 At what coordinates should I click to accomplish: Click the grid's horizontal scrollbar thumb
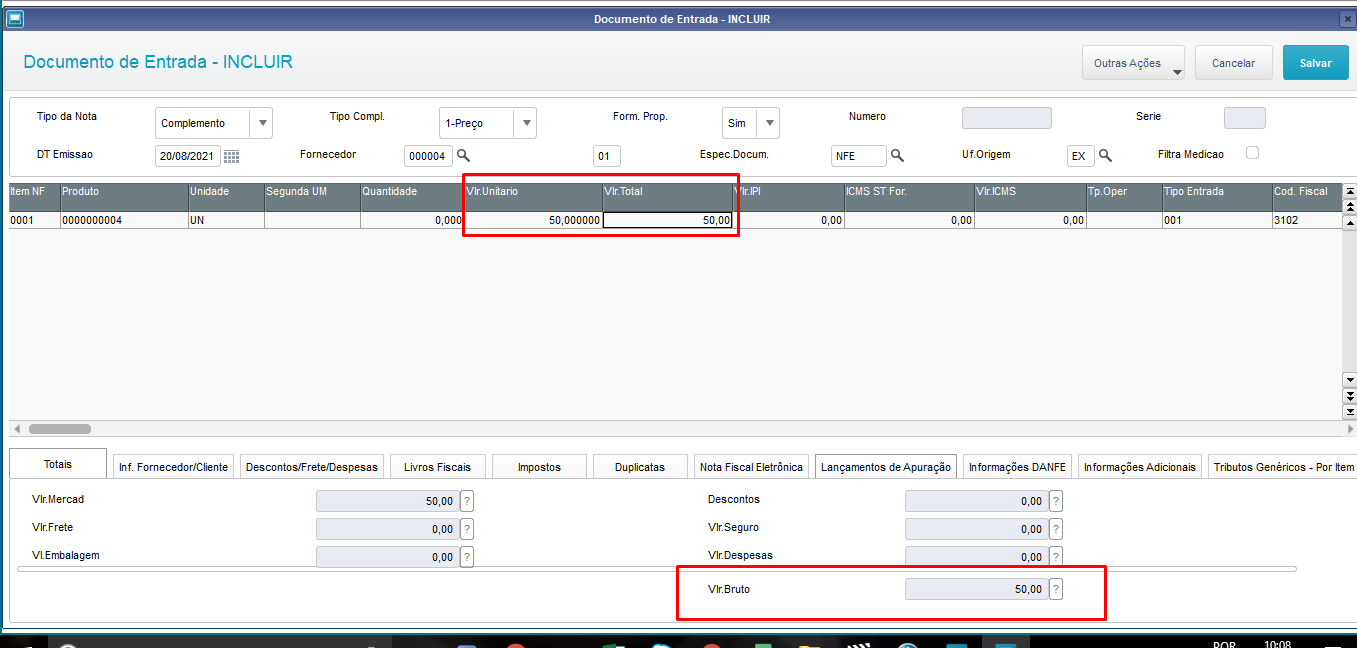(x=60, y=429)
